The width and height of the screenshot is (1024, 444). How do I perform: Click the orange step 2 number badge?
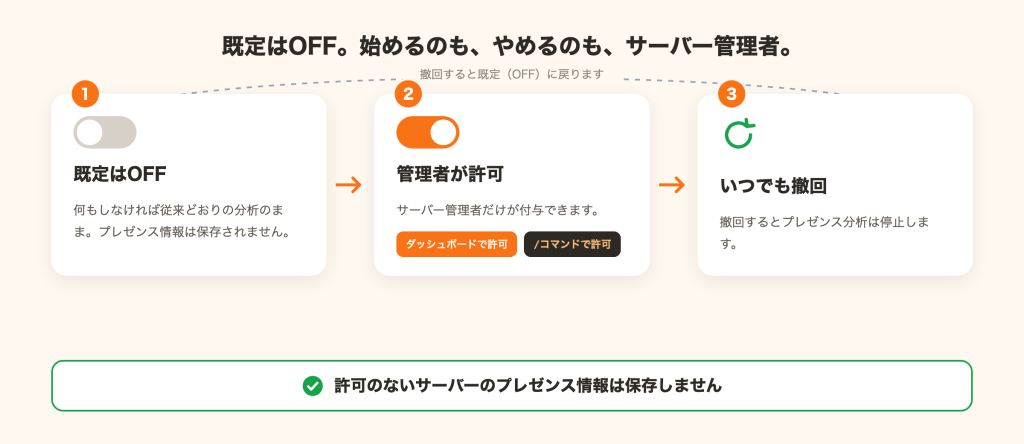(408, 94)
